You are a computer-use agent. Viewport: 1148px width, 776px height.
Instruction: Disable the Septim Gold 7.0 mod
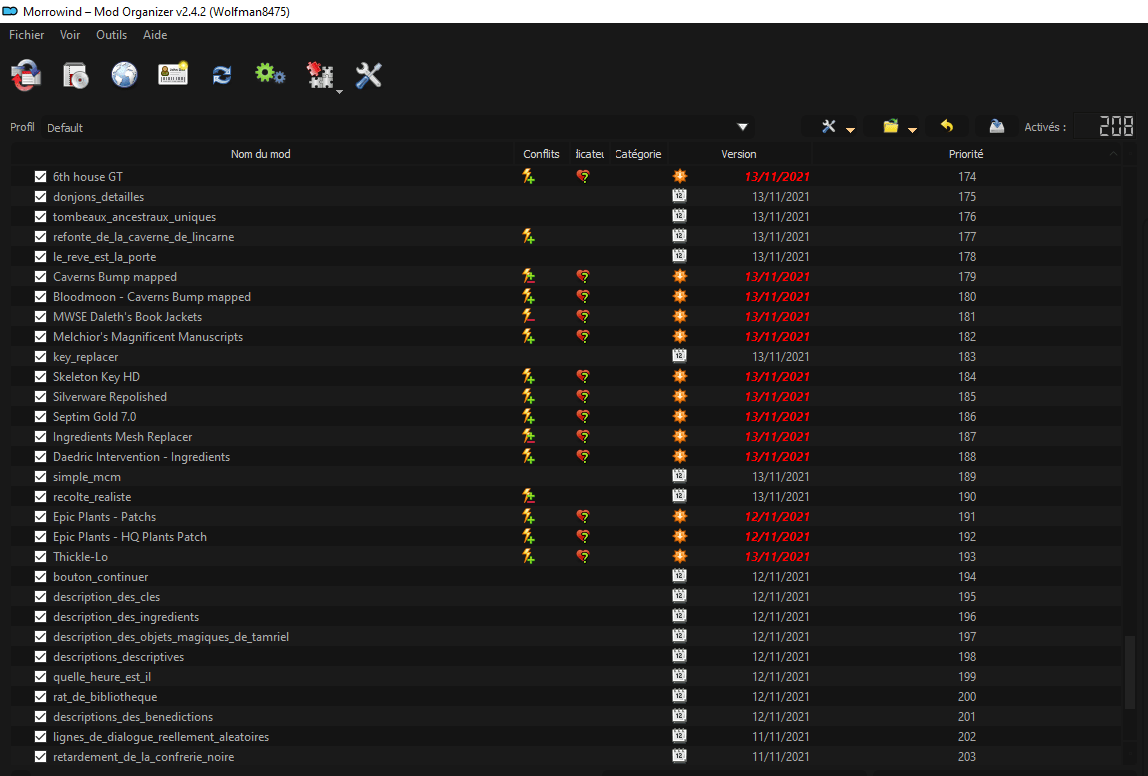41,417
